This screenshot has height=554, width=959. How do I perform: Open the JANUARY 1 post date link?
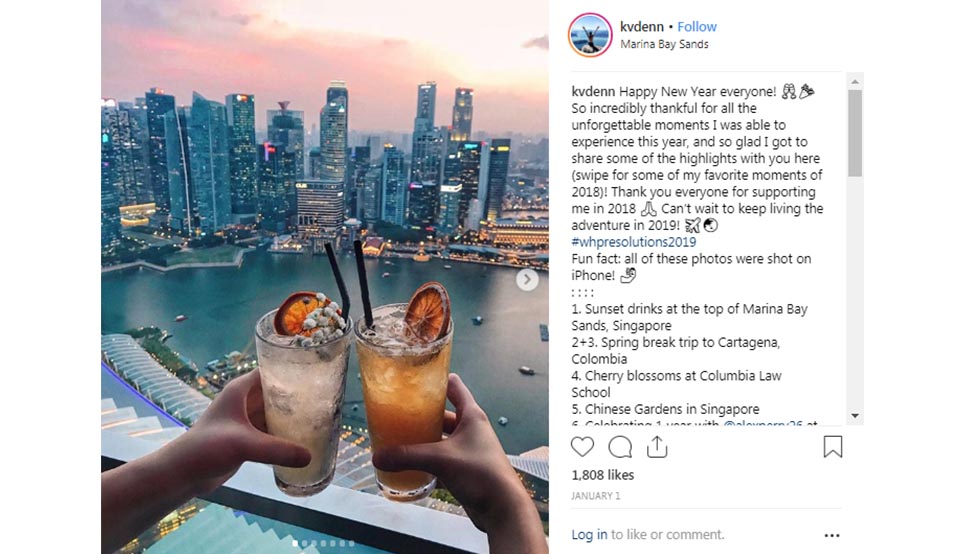596,496
